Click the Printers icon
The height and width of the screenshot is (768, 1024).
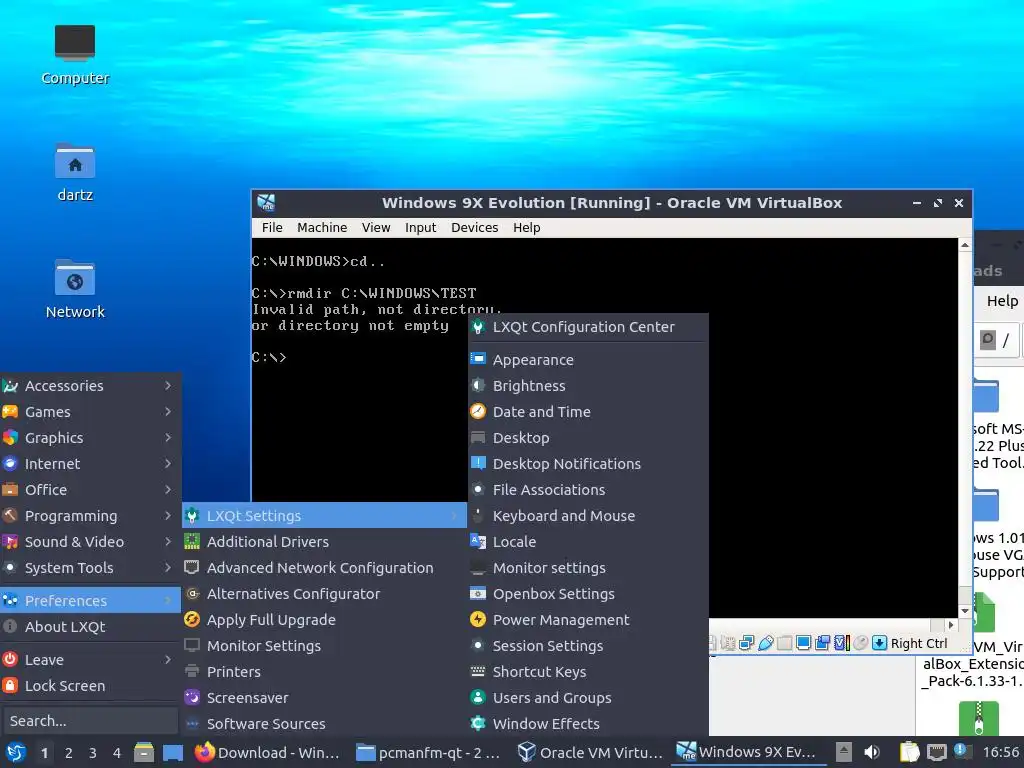click(192, 671)
